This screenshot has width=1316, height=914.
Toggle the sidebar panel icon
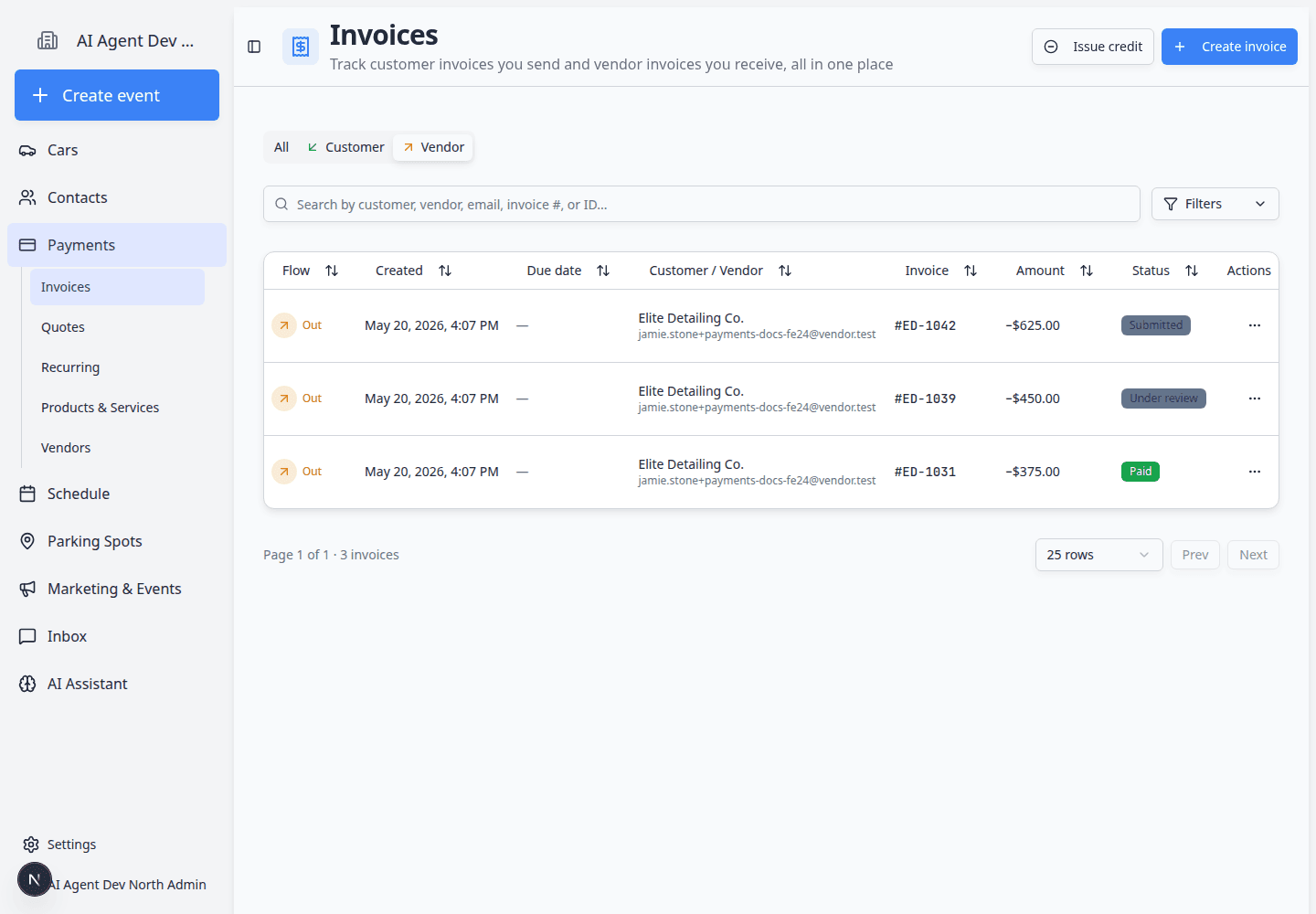coord(254,47)
